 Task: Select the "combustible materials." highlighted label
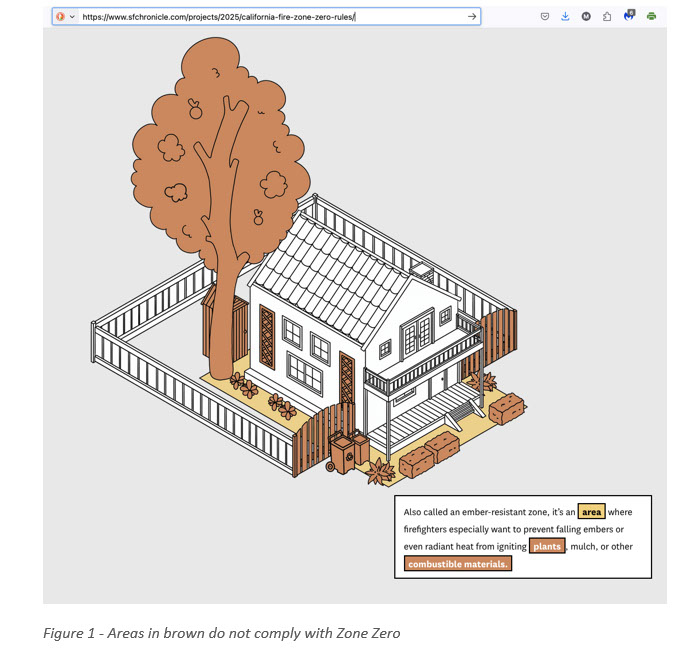[458, 564]
